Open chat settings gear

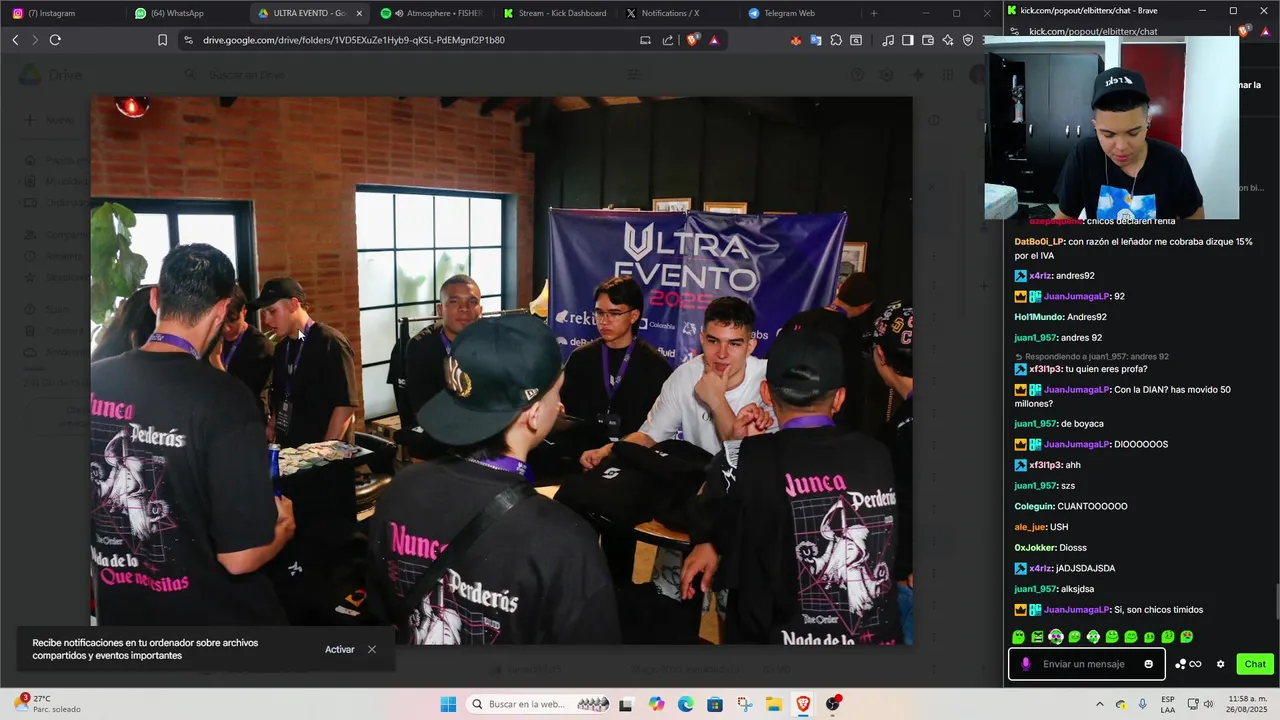(1220, 664)
